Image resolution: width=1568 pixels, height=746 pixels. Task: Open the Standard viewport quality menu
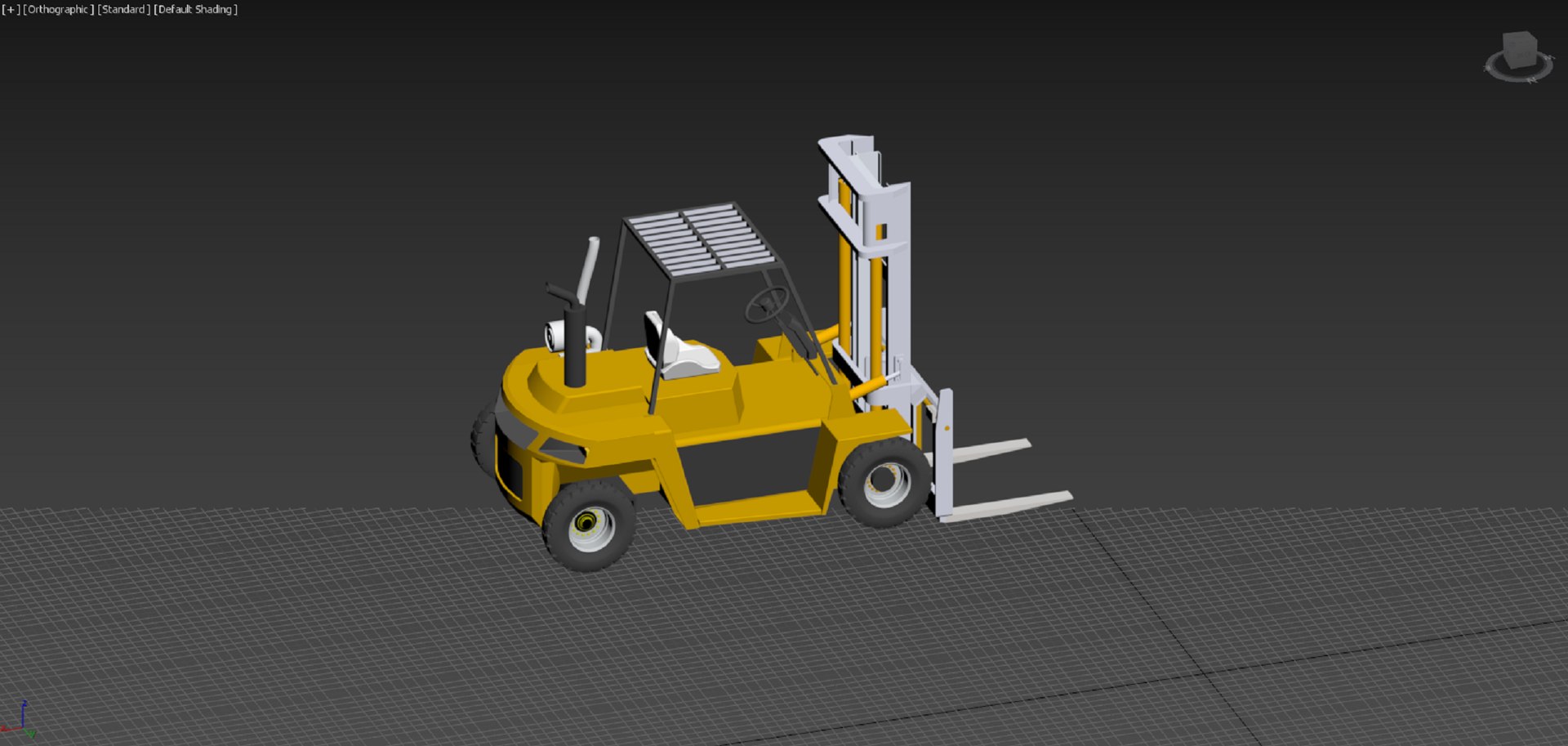(x=124, y=10)
